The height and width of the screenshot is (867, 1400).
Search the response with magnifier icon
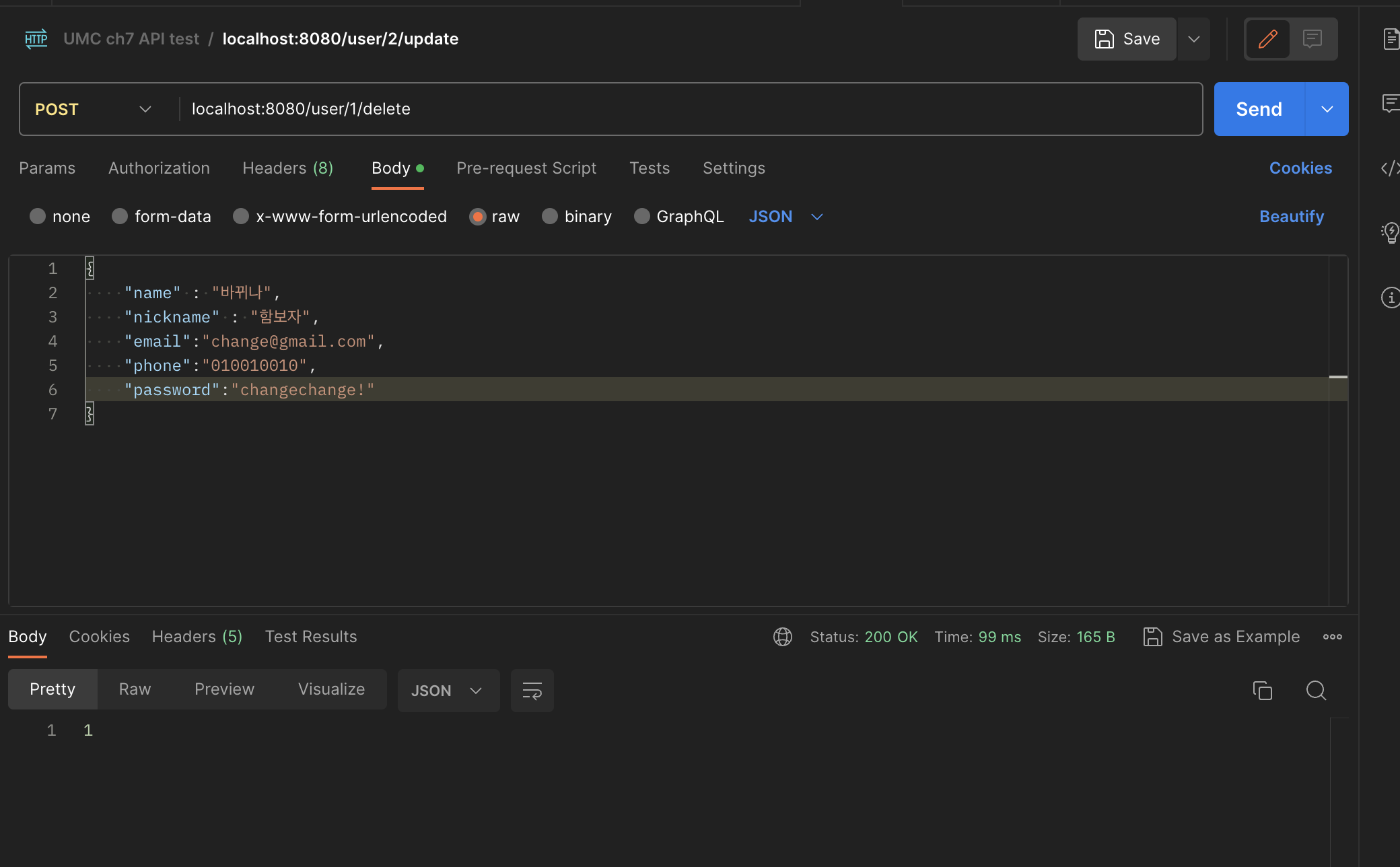[1316, 691]
